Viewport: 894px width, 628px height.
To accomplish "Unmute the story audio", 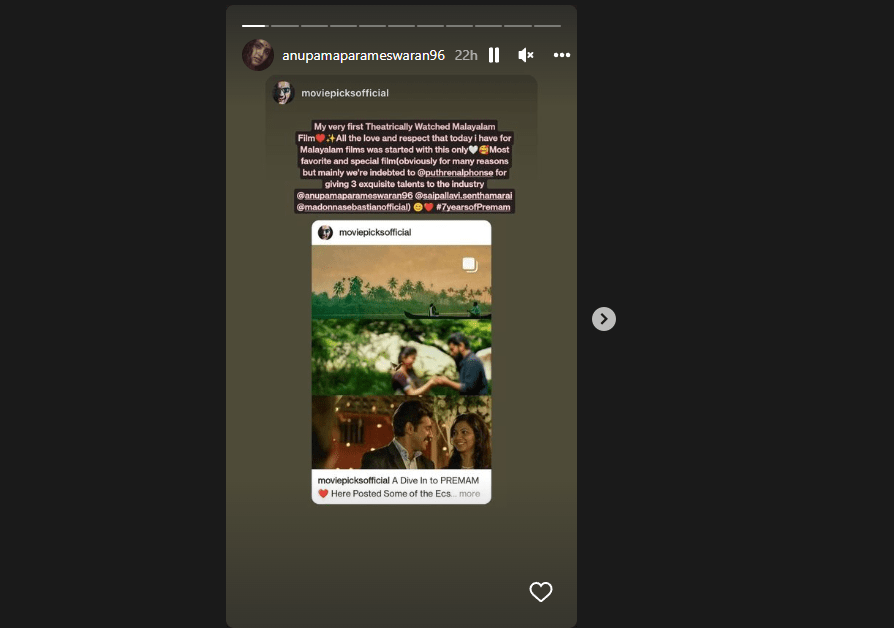I will pos(526,55).
